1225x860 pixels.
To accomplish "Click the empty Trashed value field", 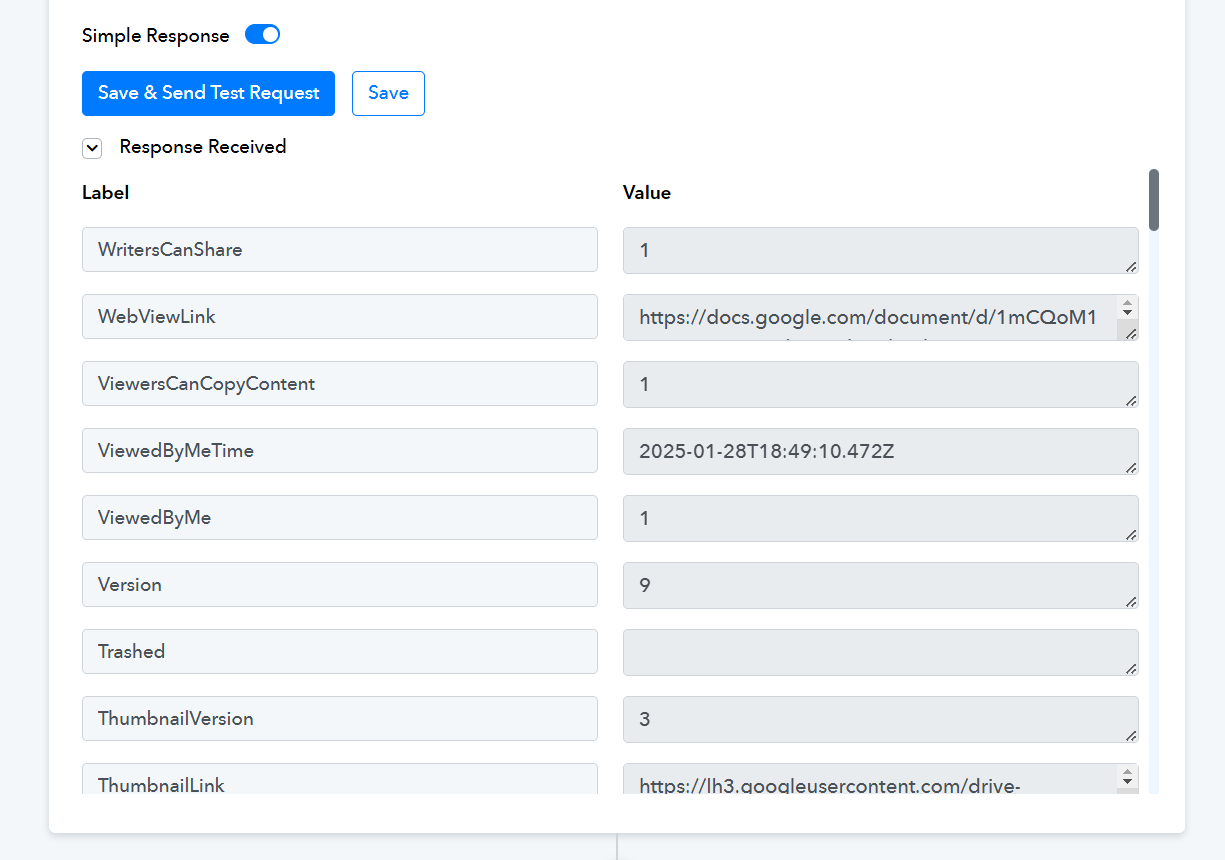I will [x=881, y=652].
